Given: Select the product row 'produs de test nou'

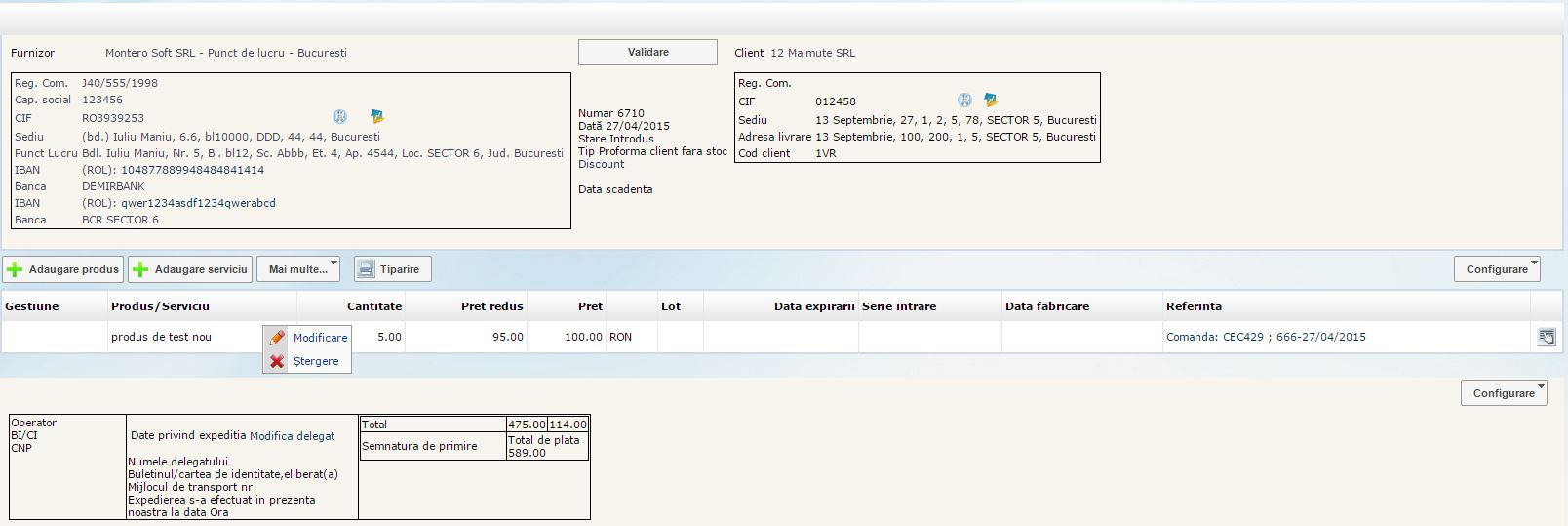Looking at the screenshot, I should click(x=161, y=337).
